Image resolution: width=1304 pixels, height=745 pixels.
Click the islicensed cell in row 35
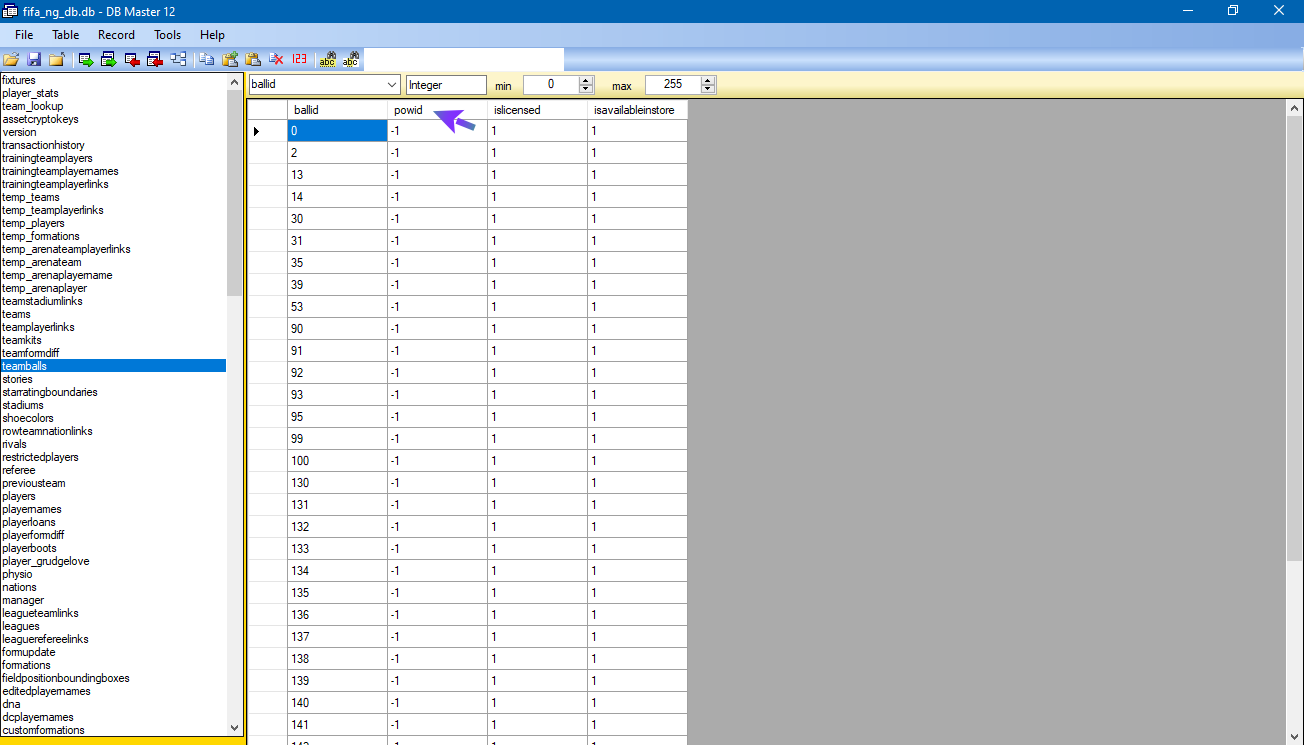(537, 263)
